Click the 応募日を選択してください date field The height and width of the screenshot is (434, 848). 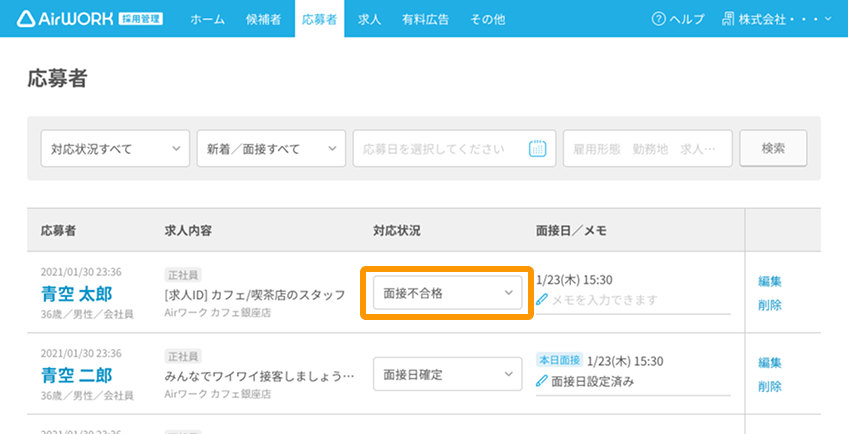pos(454,148)
